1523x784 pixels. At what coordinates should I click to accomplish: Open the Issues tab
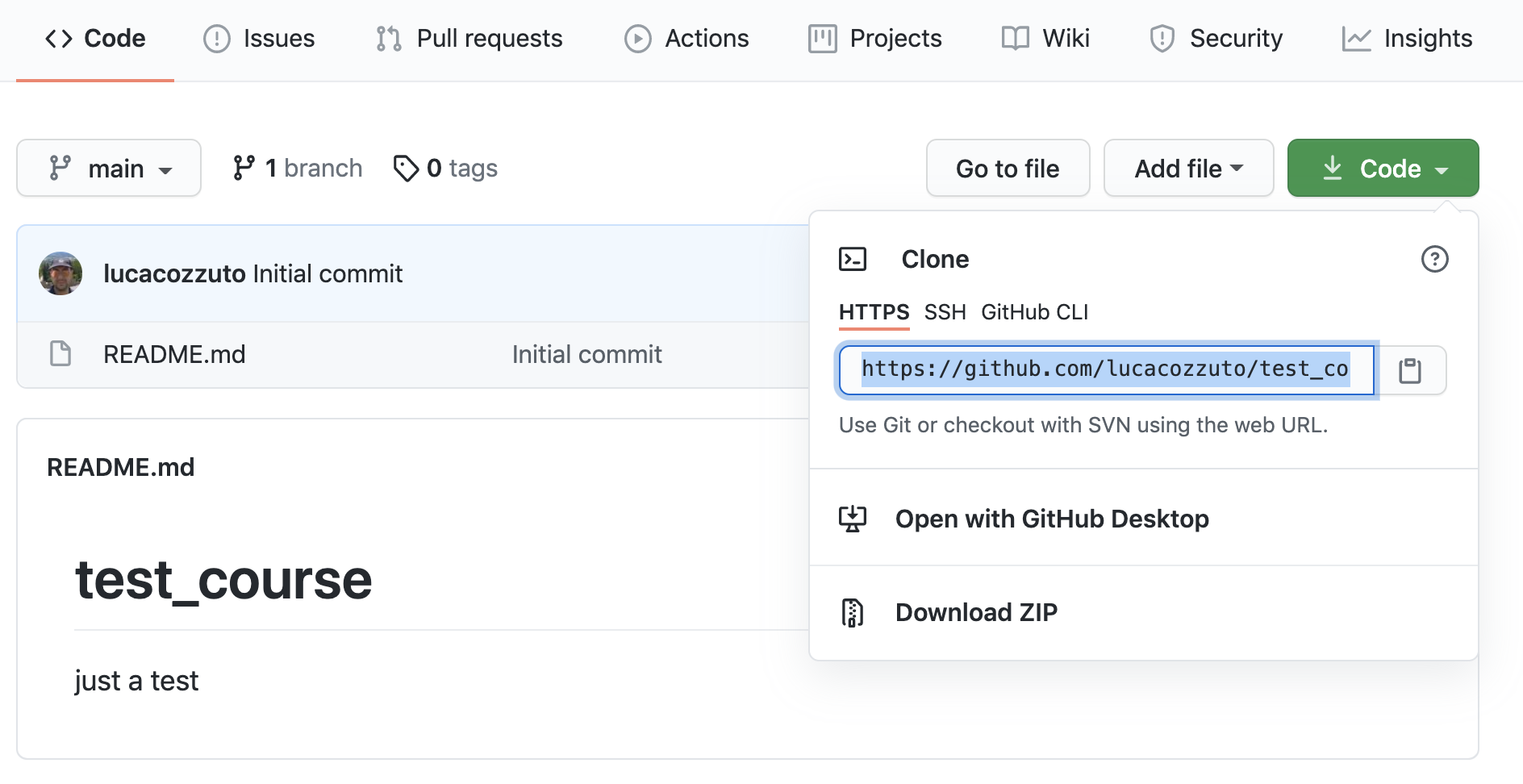pyautogui.click(x=258, y=39)
